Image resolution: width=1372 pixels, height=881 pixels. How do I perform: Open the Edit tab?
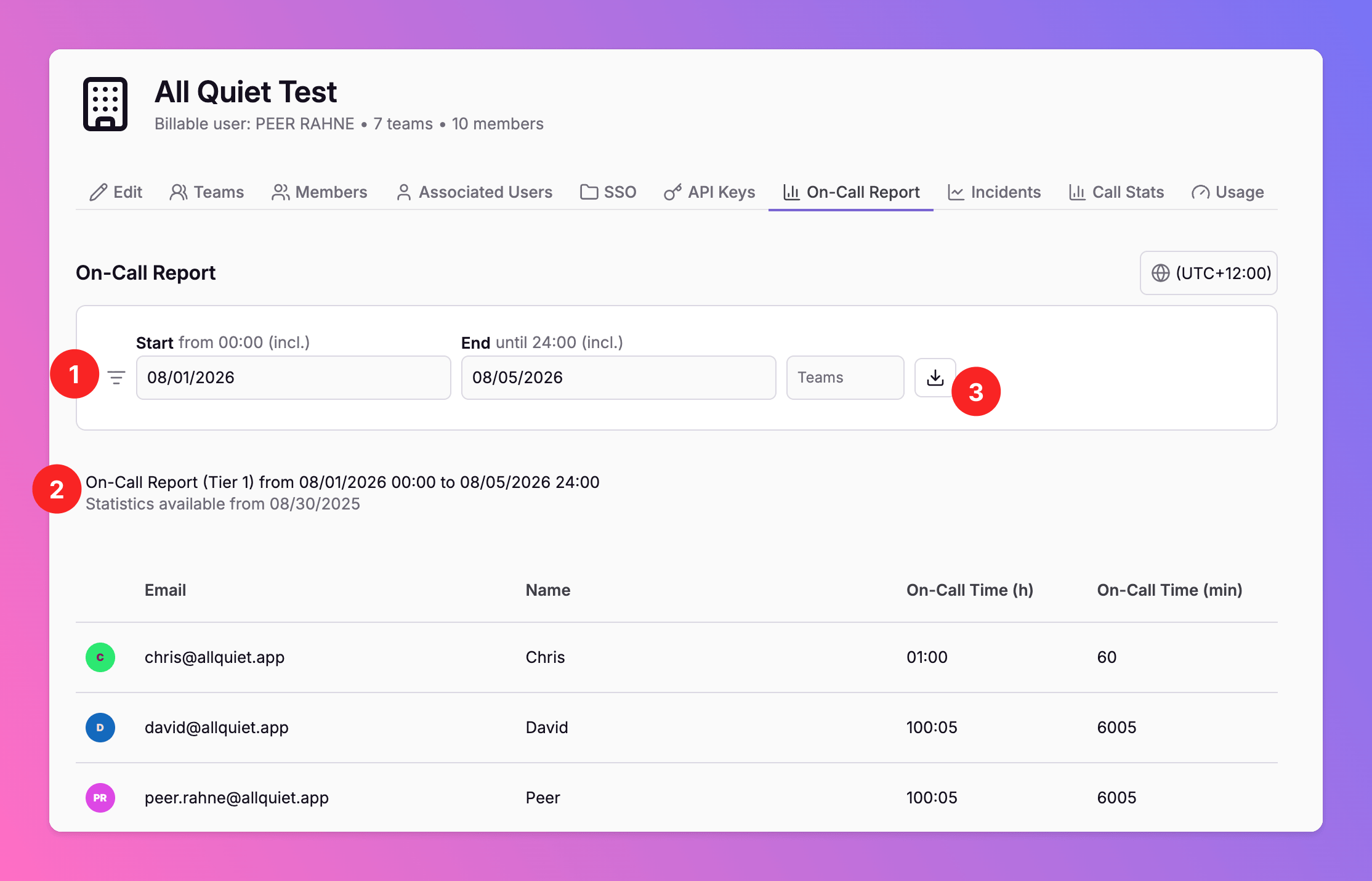[115, 192]
